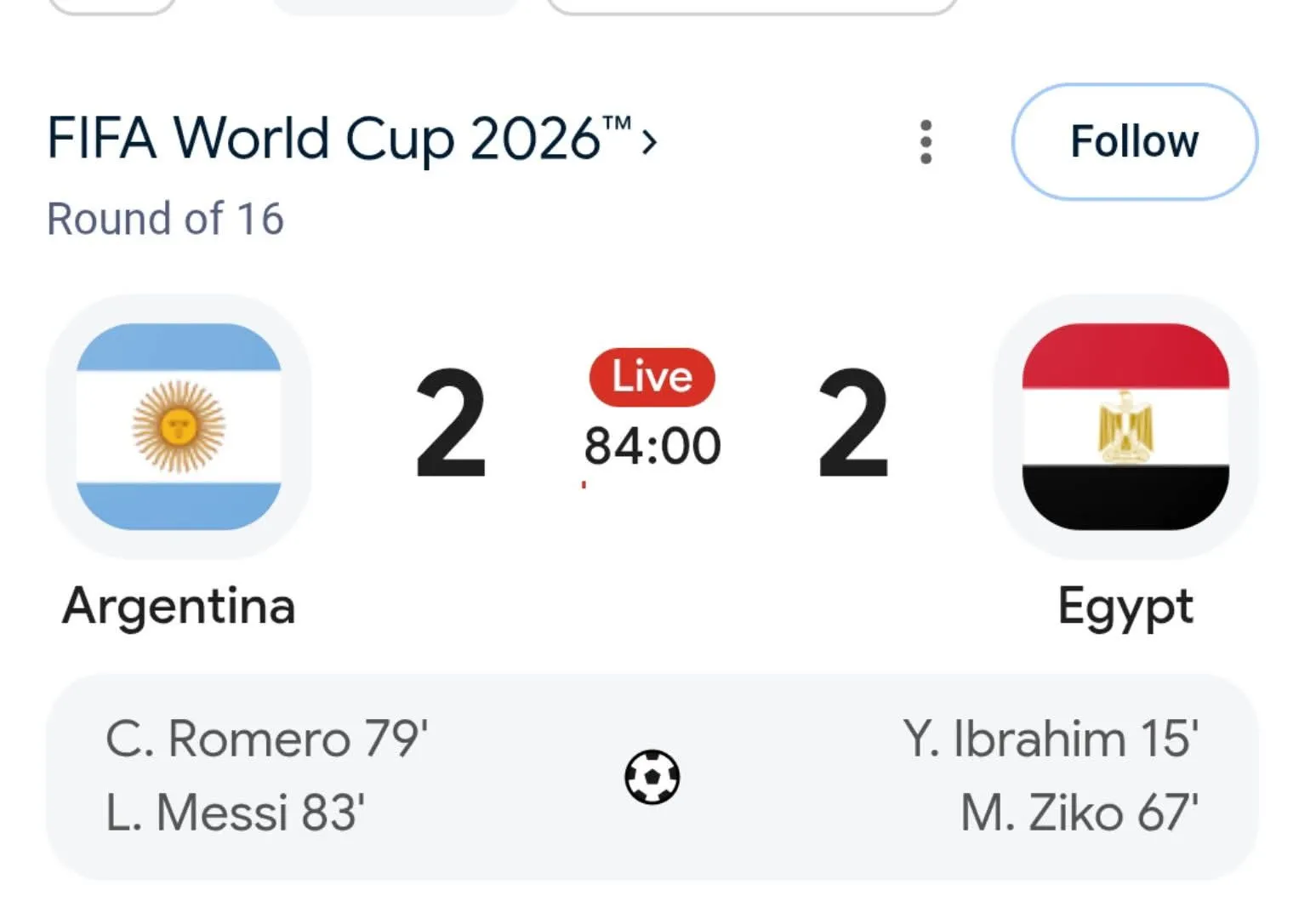Follow the FIFA World Cup 2026
The width and height of the screenshot is (1316, 919).
(1134, 141)
